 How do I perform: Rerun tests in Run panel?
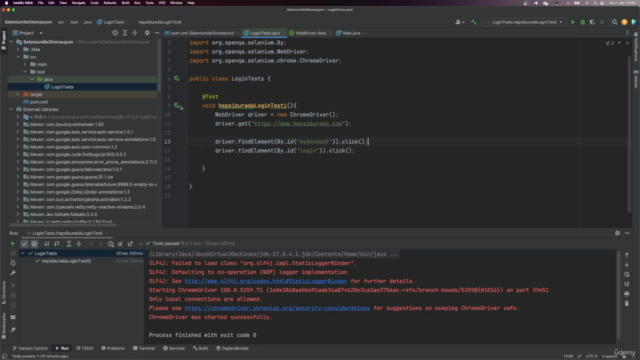[x=13, y=244]
